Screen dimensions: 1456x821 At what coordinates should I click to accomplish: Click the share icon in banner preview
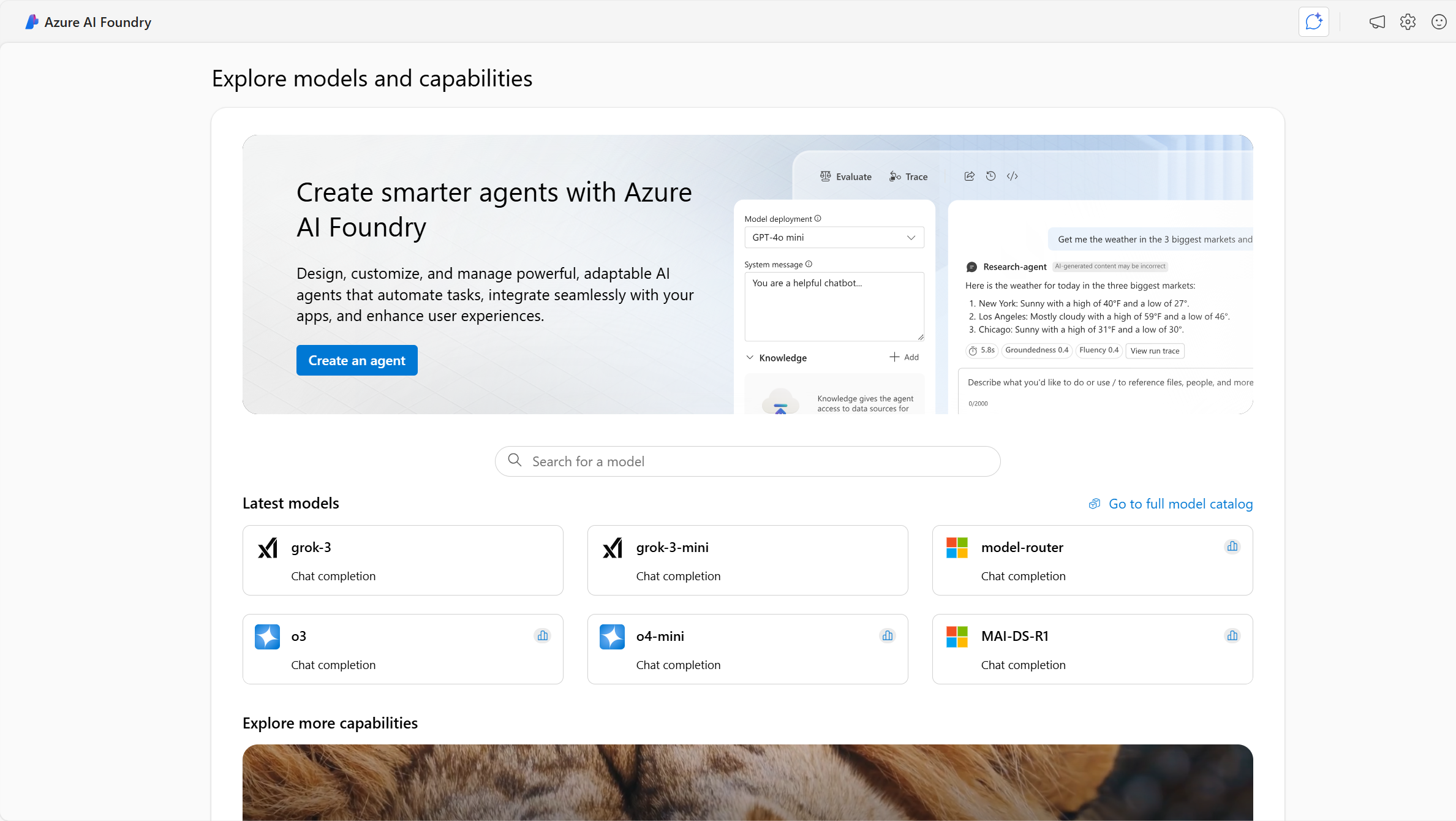point(969,176)
